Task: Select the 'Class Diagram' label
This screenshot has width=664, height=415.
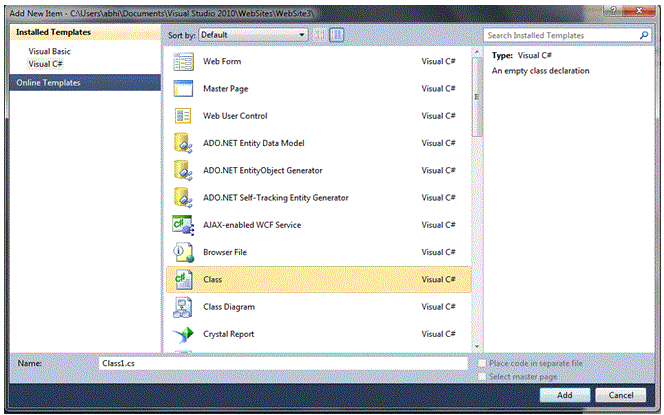Action: (x=229, y=307)
